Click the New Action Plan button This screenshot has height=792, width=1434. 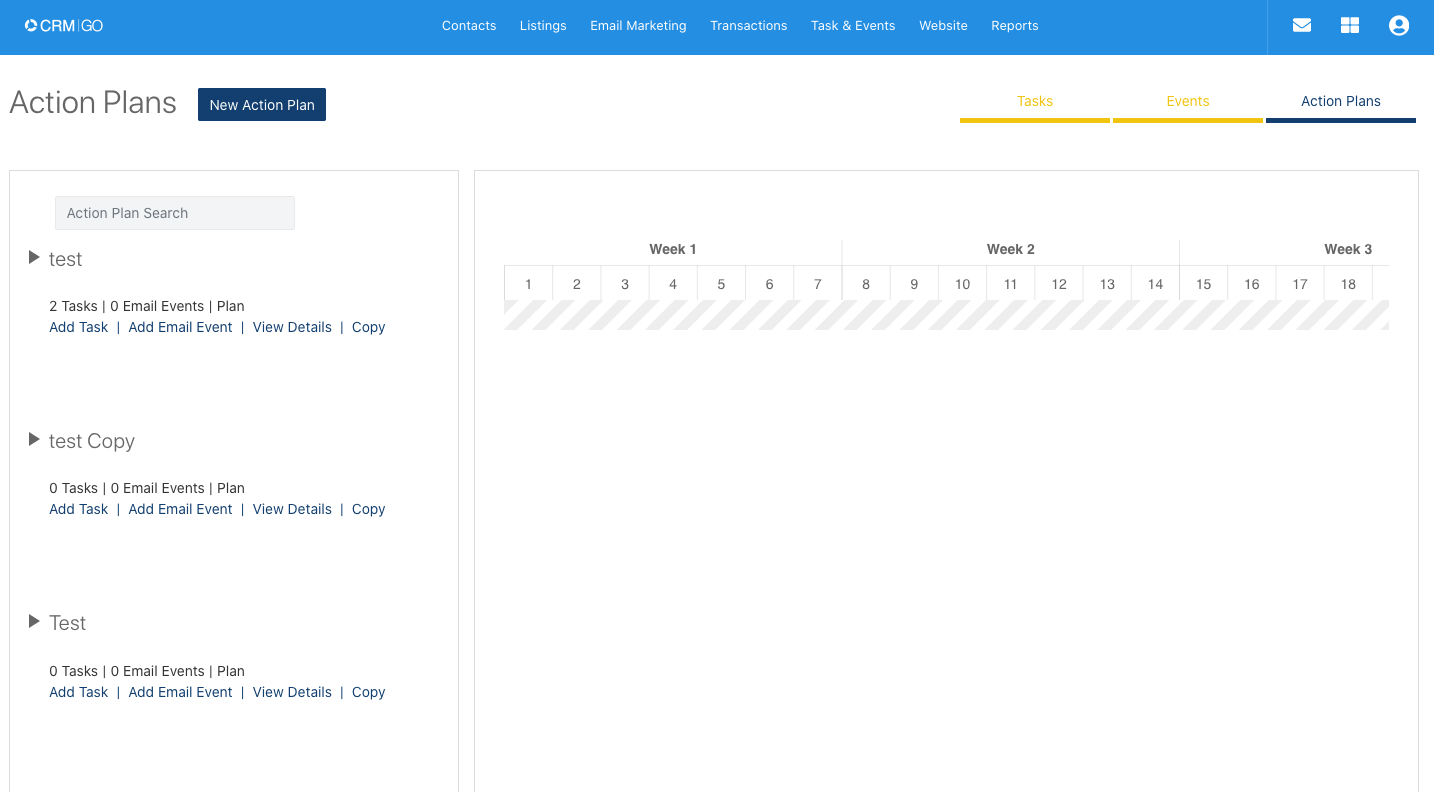tap(262, 105)
